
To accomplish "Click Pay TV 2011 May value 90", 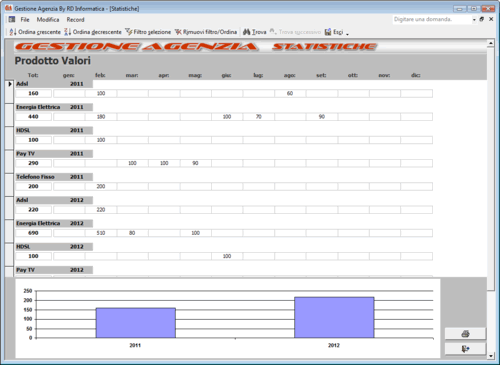I will (195, 163).
